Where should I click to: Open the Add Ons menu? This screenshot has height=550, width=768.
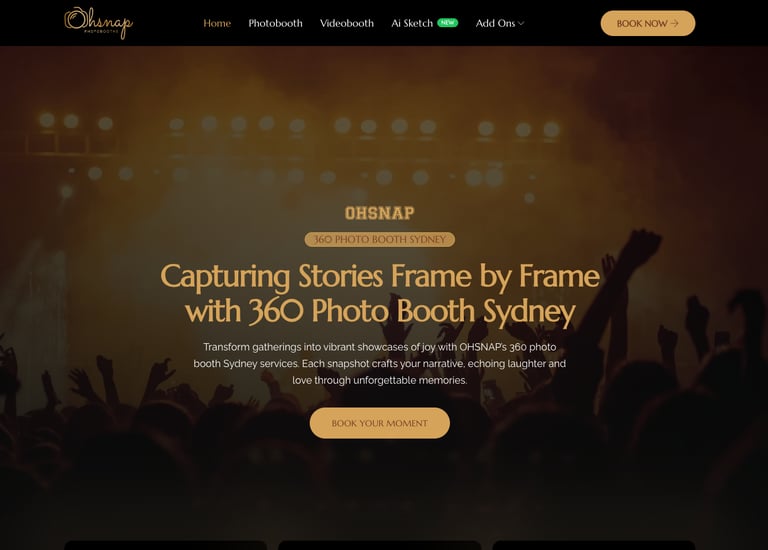point(500,23)
